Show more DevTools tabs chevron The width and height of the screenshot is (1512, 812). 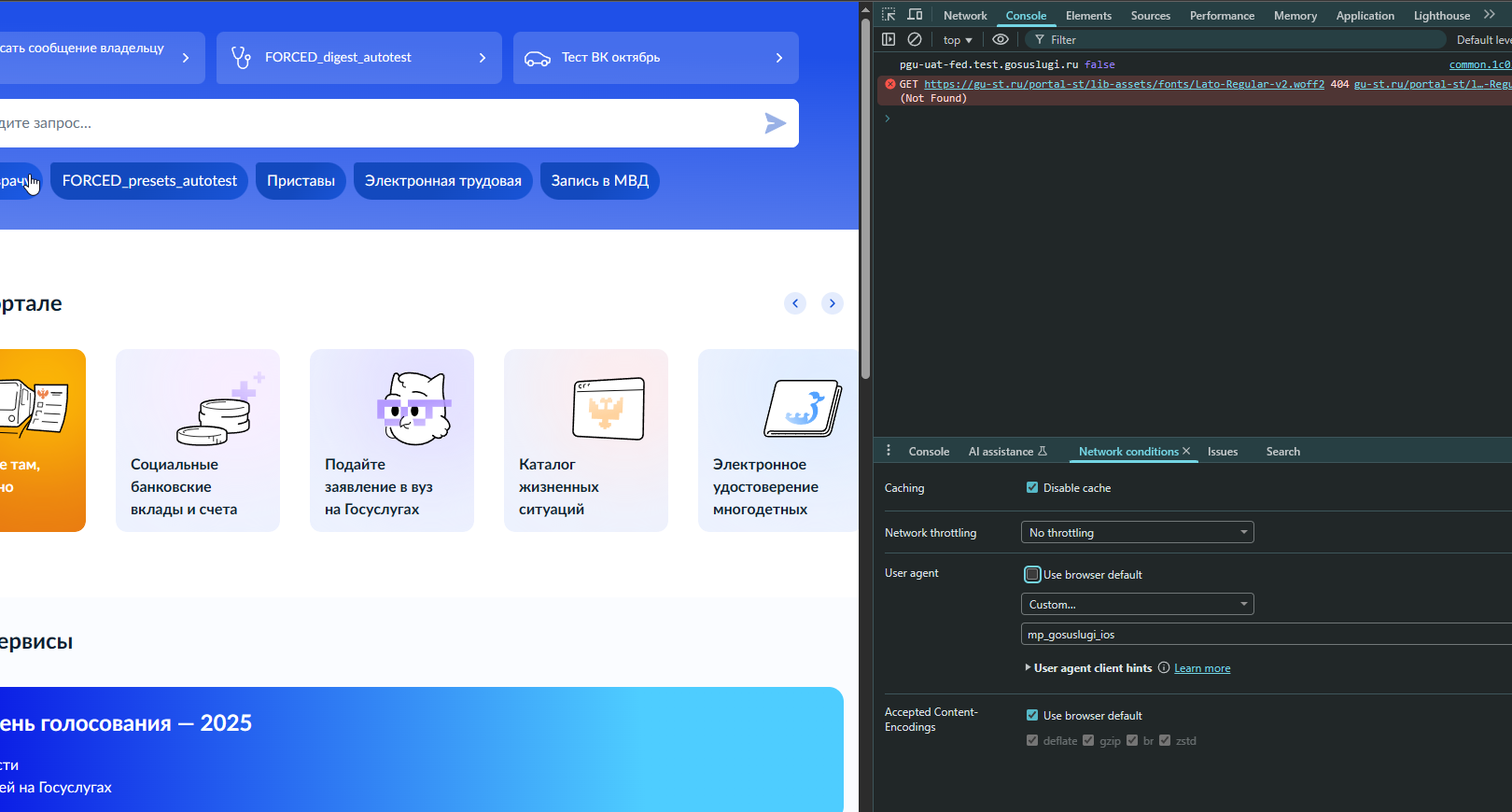pyautogui.click(x=1490, y=15)
